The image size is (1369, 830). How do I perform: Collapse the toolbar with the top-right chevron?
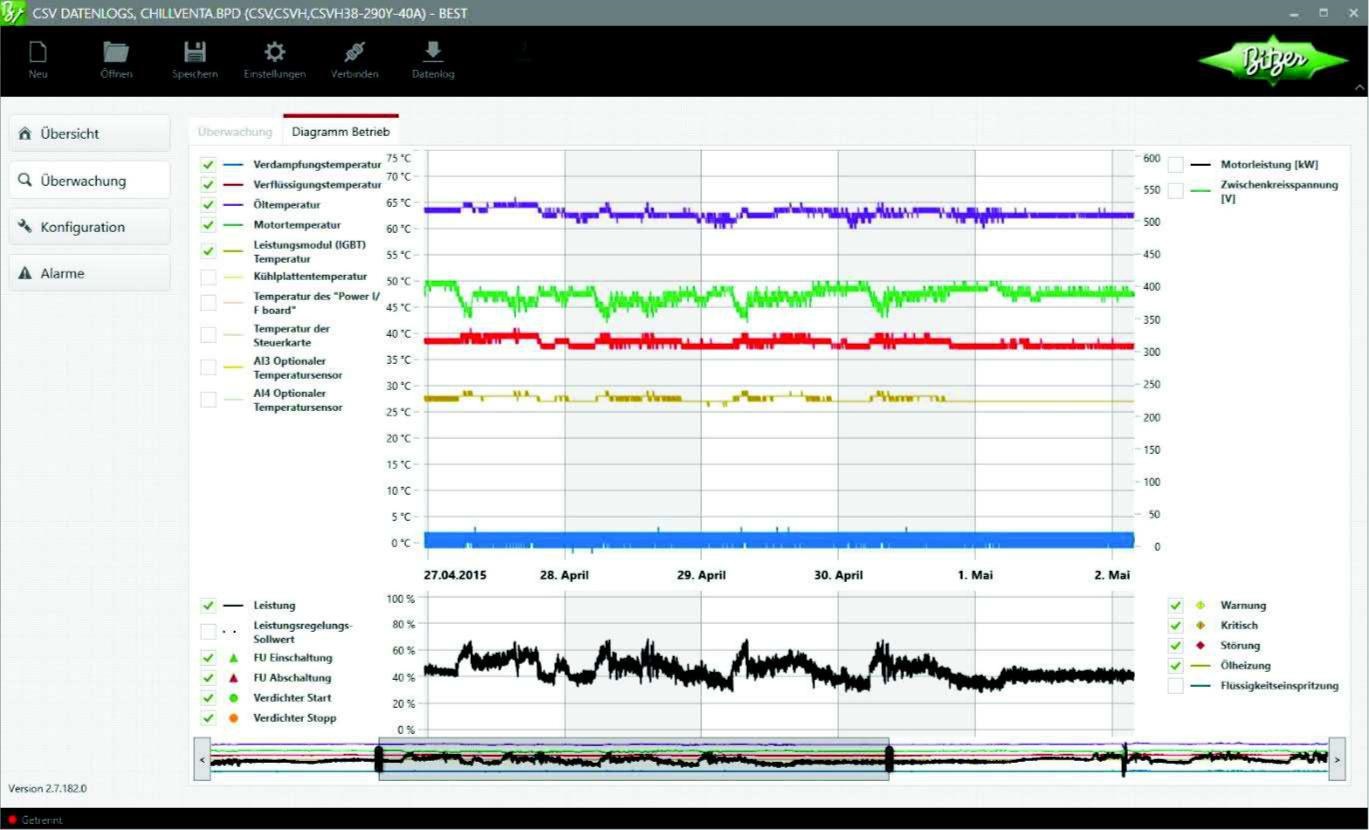pos(1358,88)
